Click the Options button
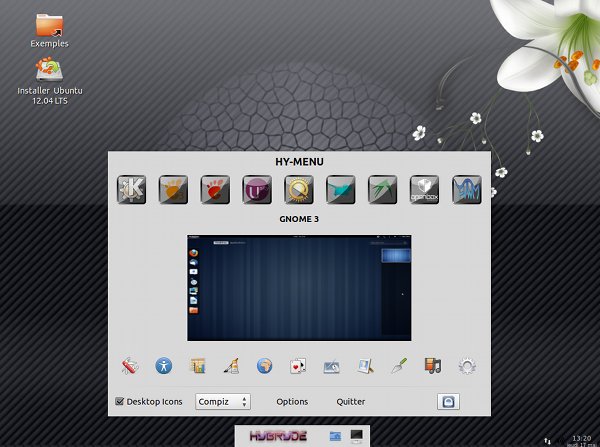Image resolution: width=600 pixels, height=447 pixels. tap(292, 401)
